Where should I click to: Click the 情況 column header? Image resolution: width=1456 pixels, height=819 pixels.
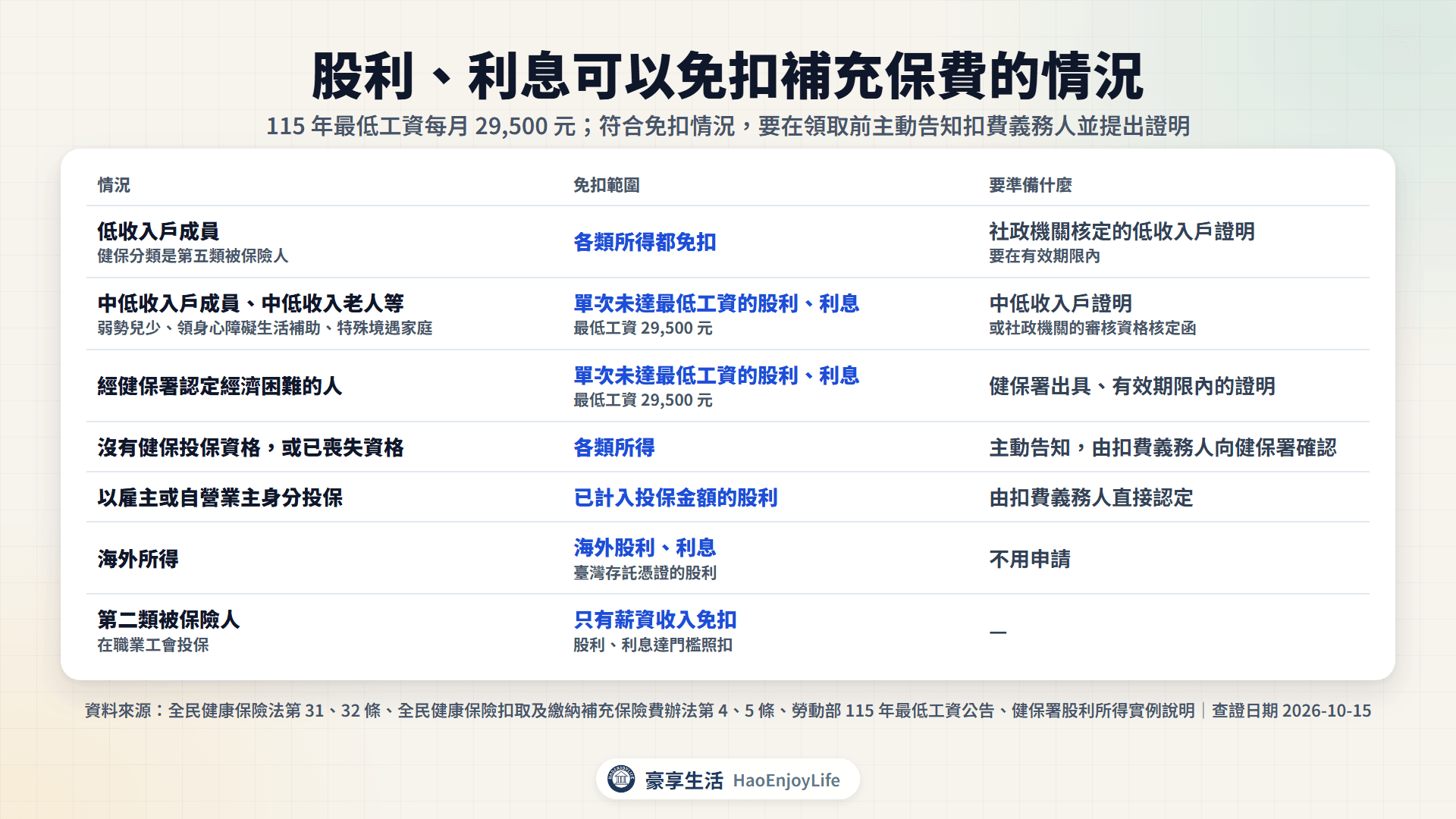pyautogui.click(x=114, y=185)
